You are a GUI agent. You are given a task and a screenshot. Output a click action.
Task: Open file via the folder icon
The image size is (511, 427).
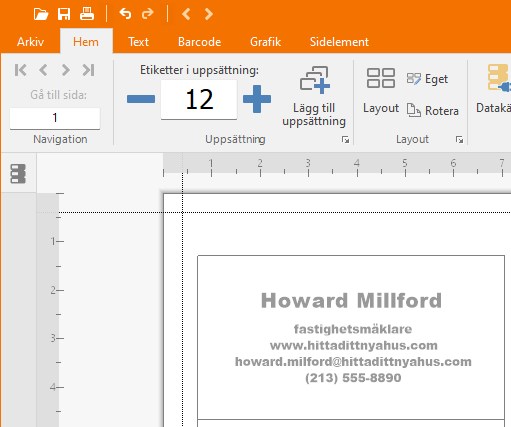pyautogui.click(x=41, y=14)
